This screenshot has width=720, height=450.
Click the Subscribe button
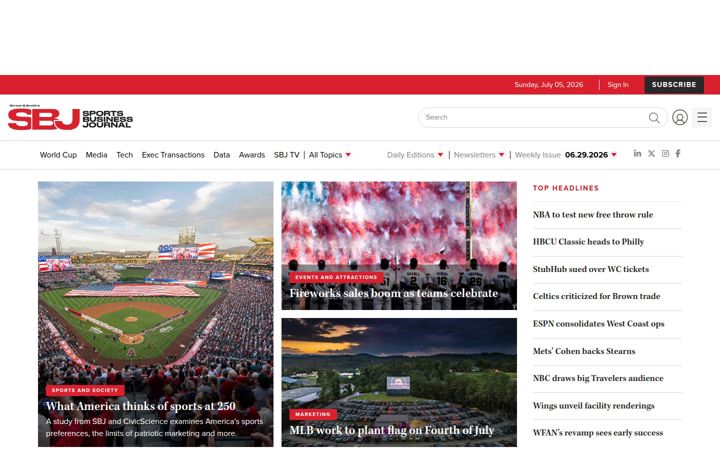tap(674, 85)
